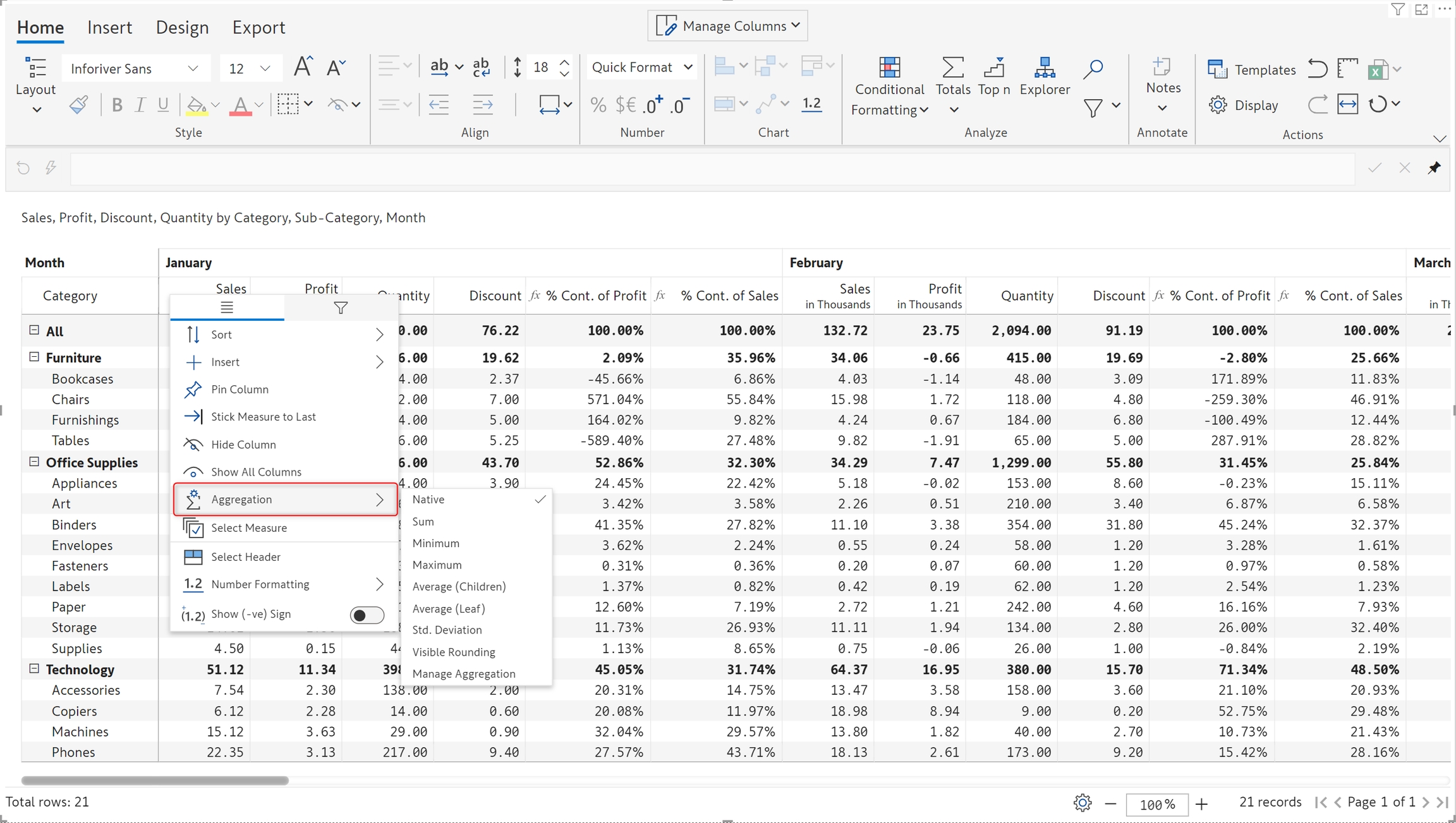
Task: Toggle the Show (-ve) Sign switch
Action: click(x=367, y=615)
